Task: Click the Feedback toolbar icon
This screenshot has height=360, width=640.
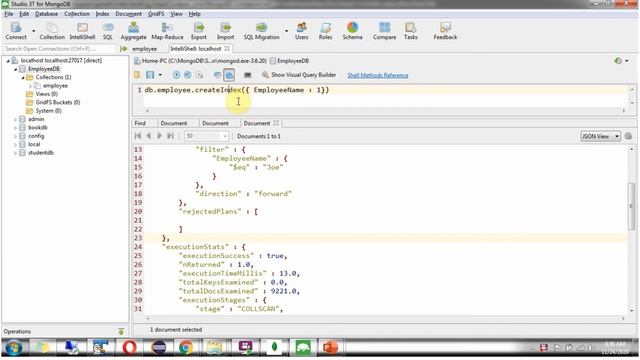Action: click(x=445, y=31)
